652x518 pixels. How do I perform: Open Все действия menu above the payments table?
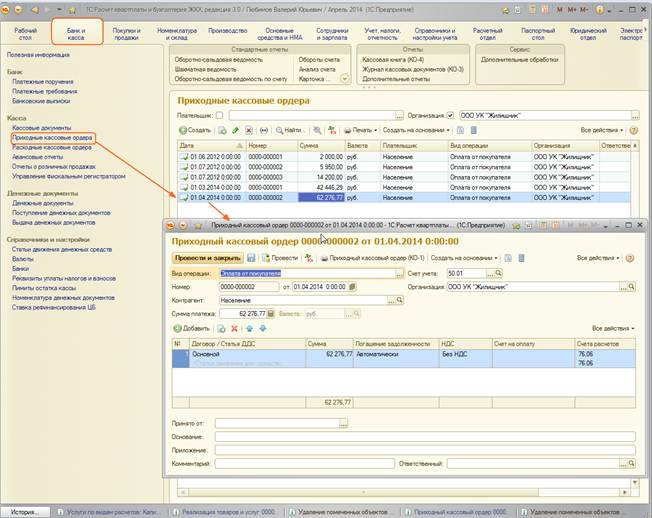tap(613, 328)
